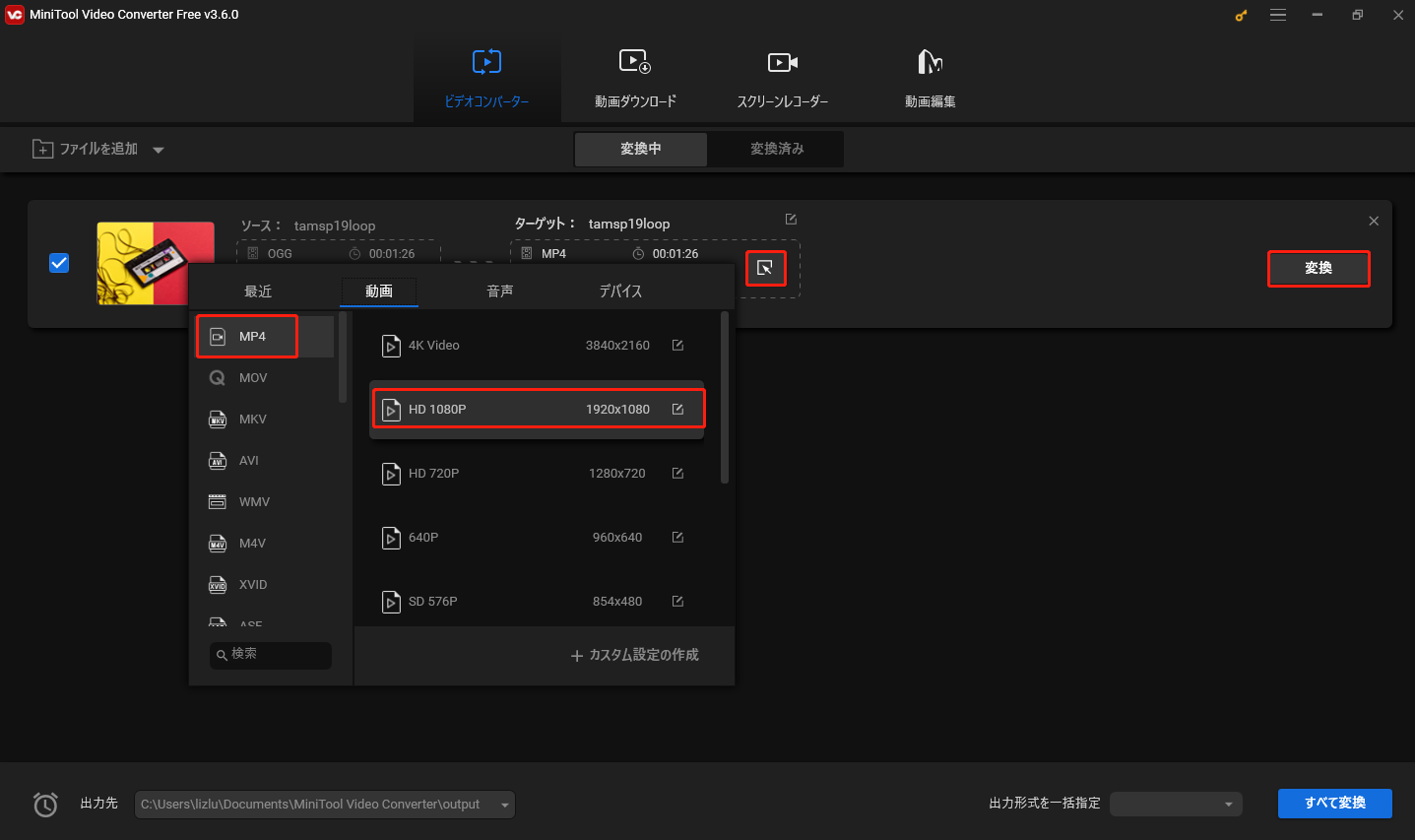Click the MiniTool app logo icon
The width and height of the screenshot is (1415, 840).
14,15
